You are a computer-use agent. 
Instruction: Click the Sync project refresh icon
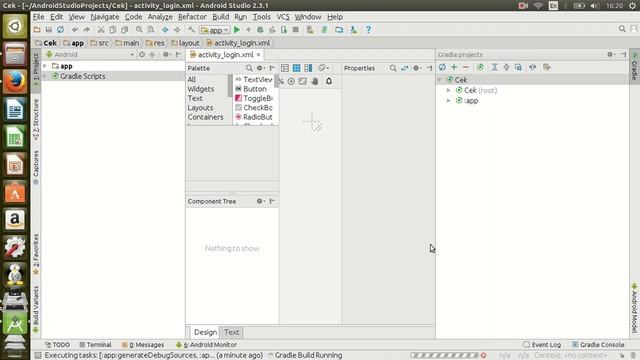[x=60, y=30]
